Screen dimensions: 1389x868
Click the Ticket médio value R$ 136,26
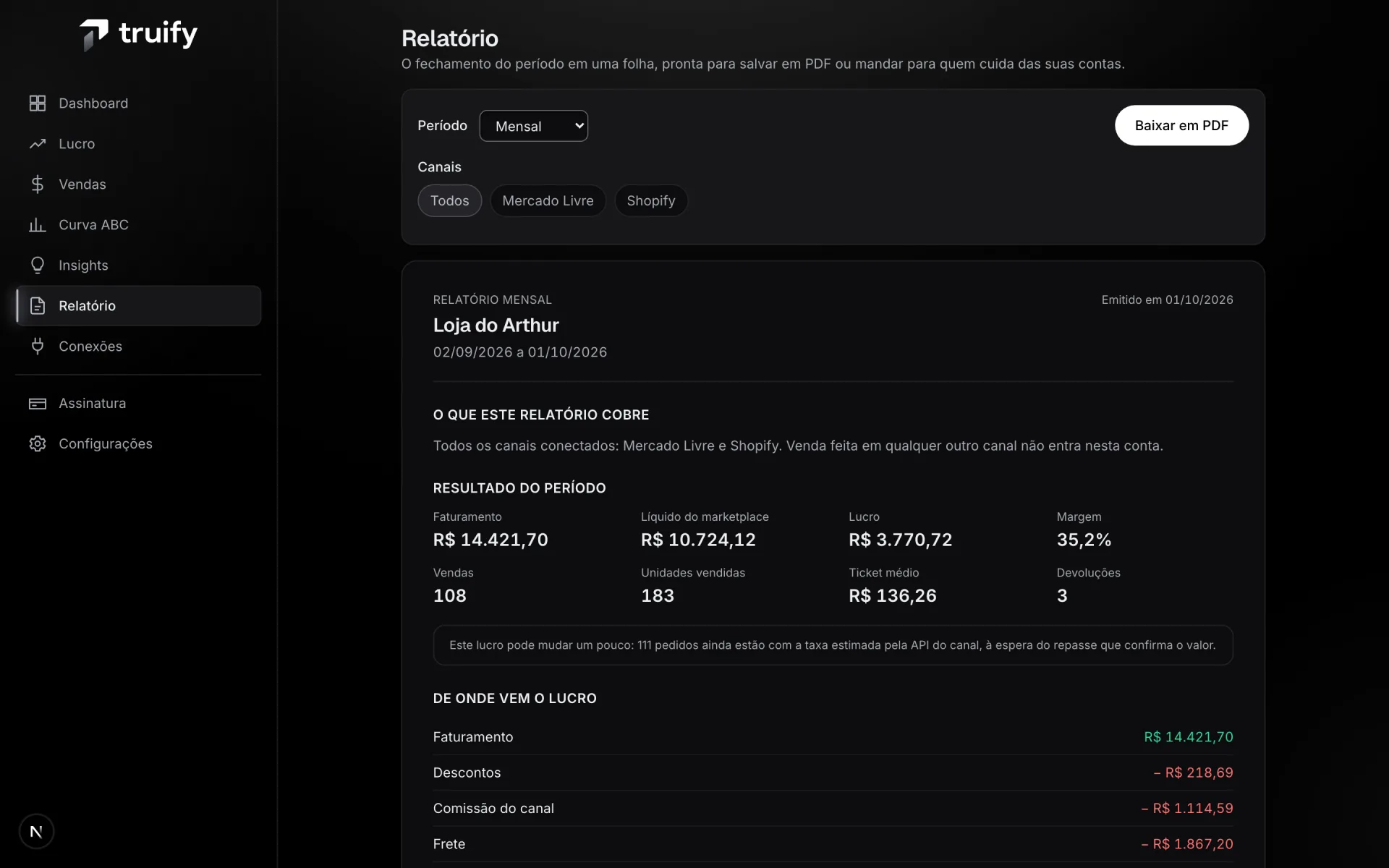(x=892, y=595)
